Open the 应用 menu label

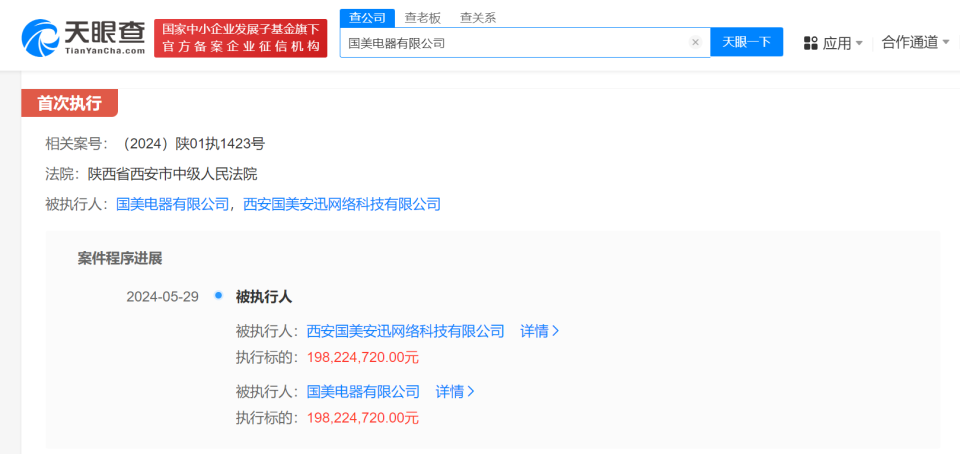[x=837, y=43]
